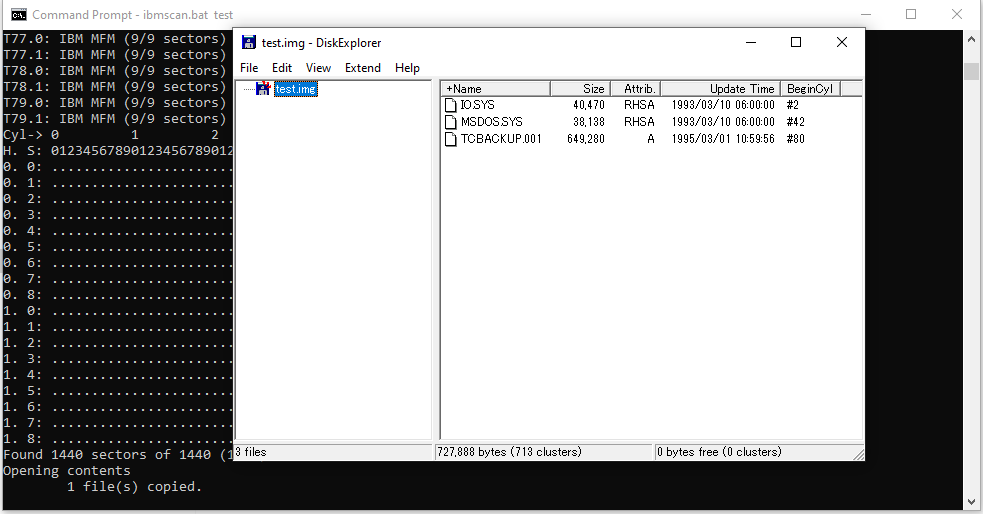This screenshot has width=983, height=514.
Task: Close the Command Prompt window
Action: tap(957, 14)
